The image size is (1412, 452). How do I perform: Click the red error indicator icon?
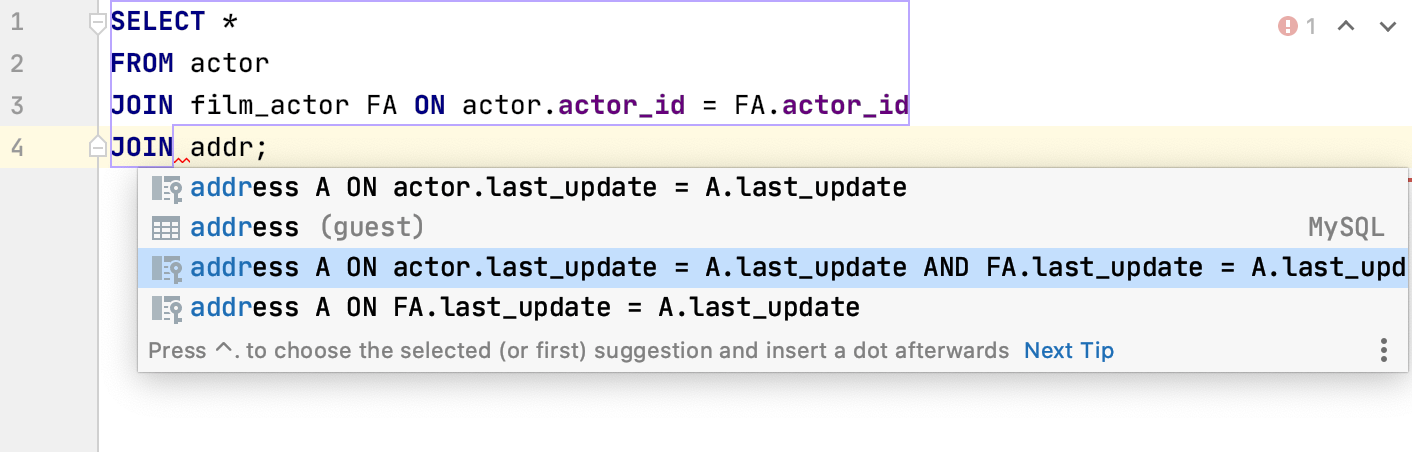[x=1287, y=27]
